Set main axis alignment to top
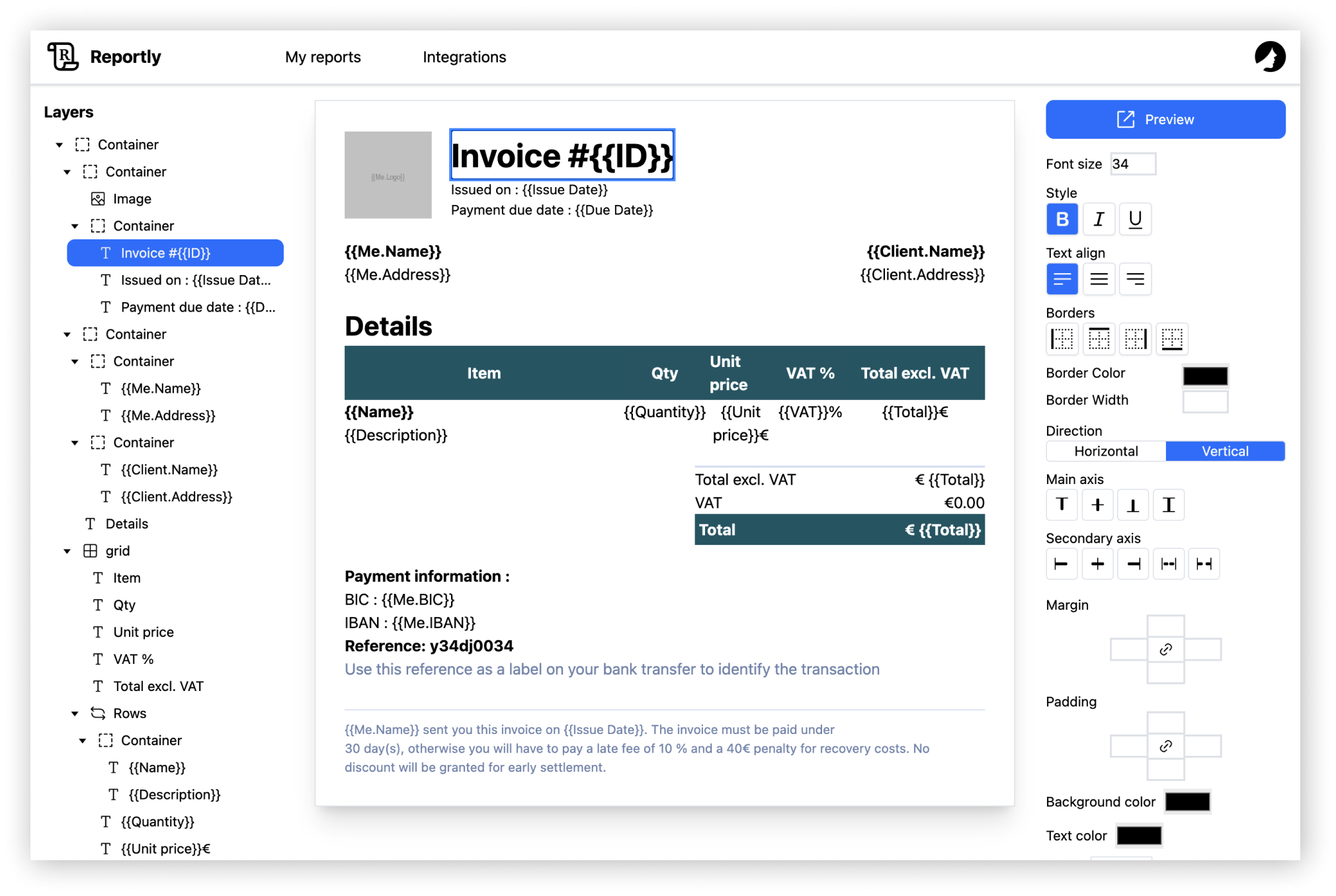This screenshot has width=1336, height=896. 1062,505
